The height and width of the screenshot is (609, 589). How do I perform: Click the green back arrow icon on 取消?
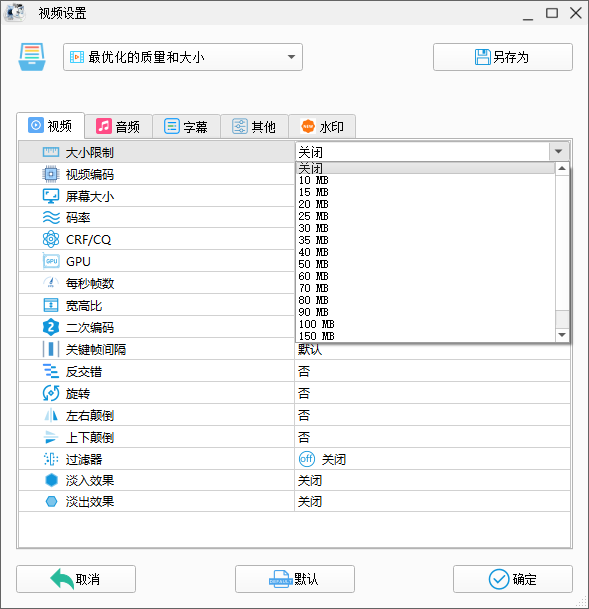(62, 579)
